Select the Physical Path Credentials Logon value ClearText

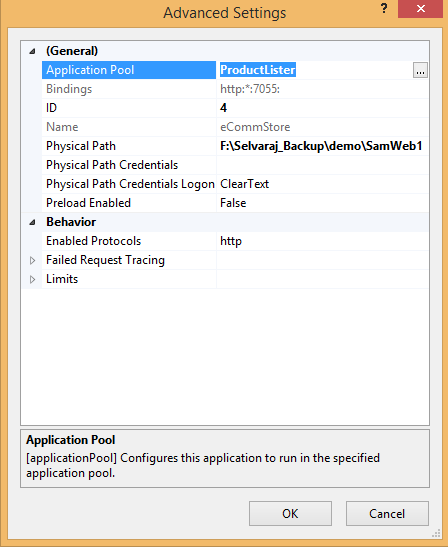tap(245, 184)
